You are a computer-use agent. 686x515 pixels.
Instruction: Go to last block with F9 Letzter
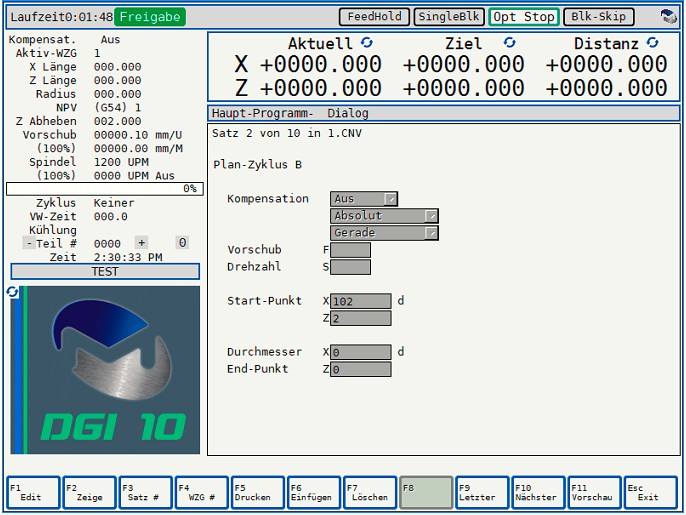coord(482,493)
